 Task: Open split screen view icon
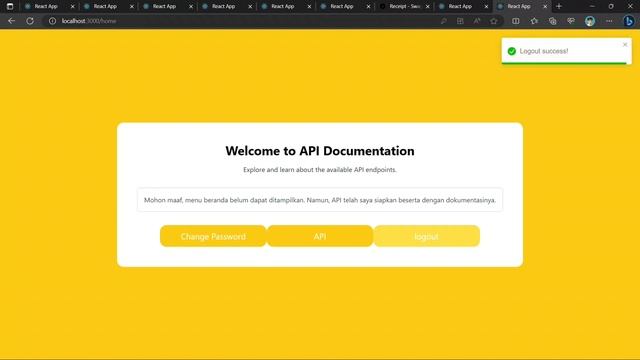tap(516, 21)
